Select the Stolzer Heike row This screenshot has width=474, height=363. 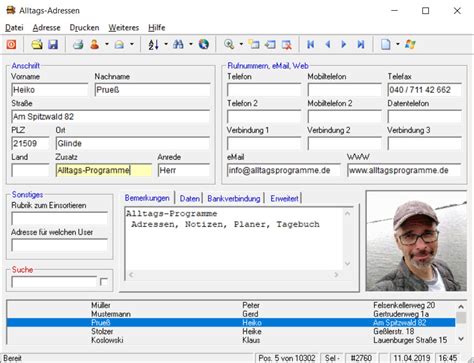(231, 331)
